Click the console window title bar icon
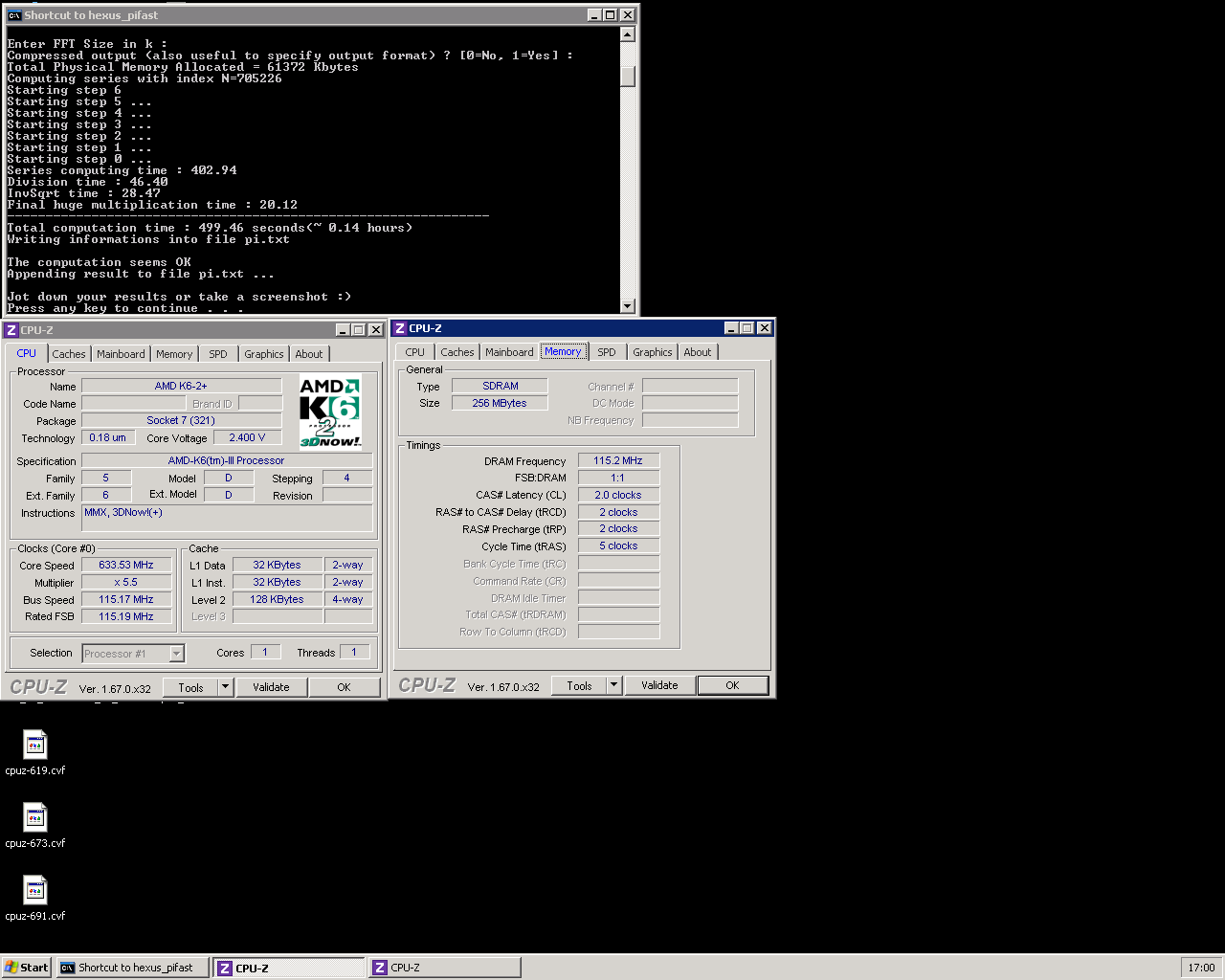1225x980 pixels. 14,15
